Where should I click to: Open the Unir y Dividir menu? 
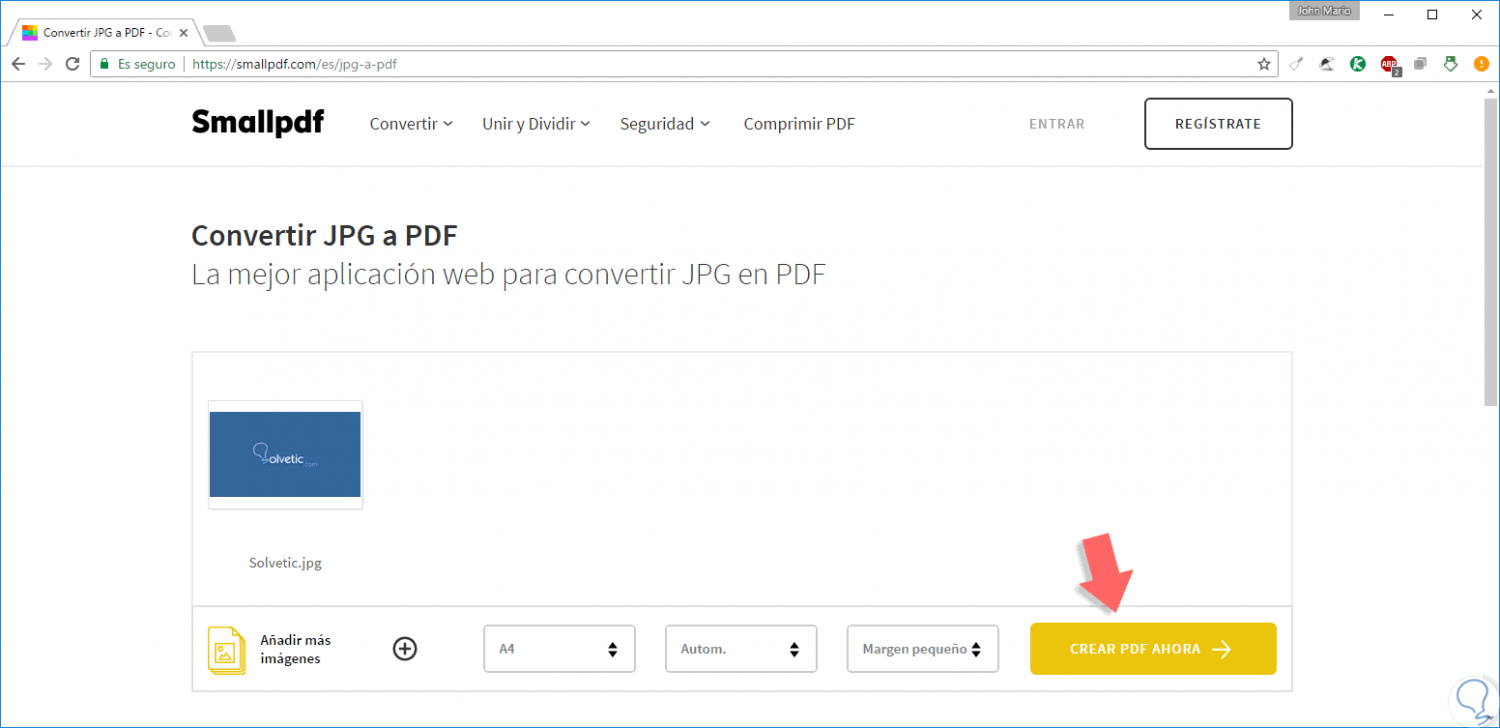pyautogui.click(x=536, y=124)
